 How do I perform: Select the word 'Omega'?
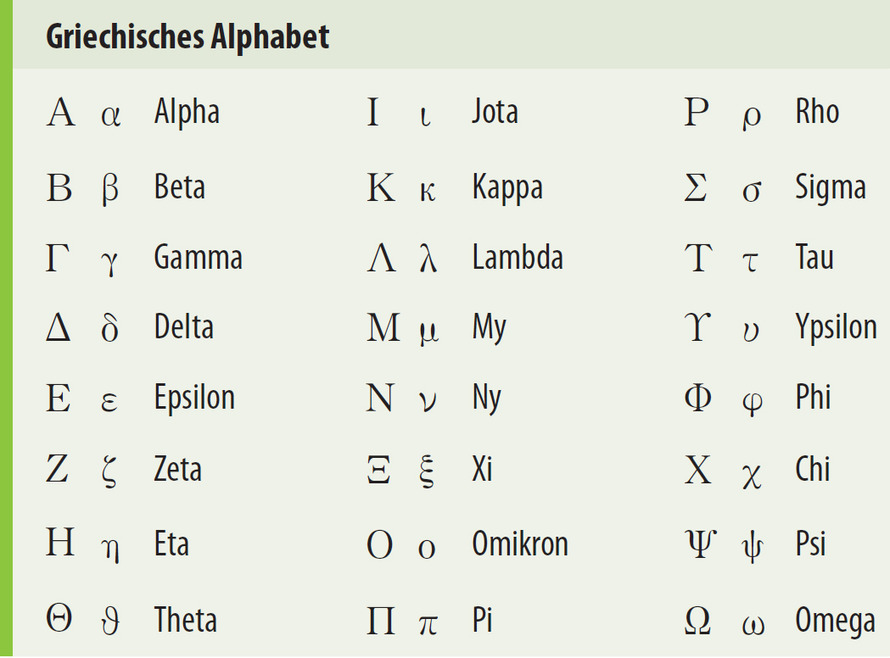[835, 622]
